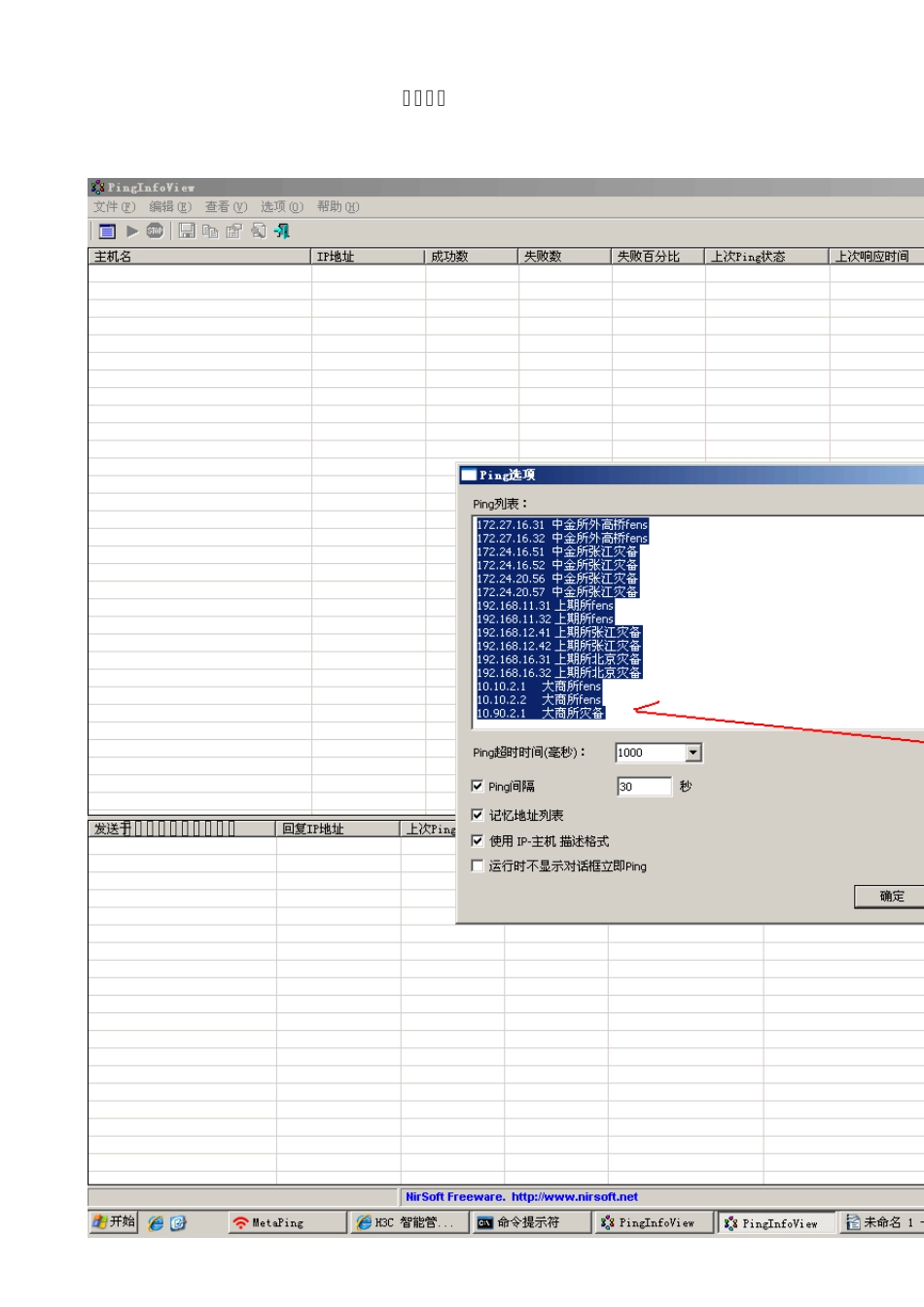Open Ping Options toolbar icon
This screenshot has height=1307, width=924.
[107, 231]
